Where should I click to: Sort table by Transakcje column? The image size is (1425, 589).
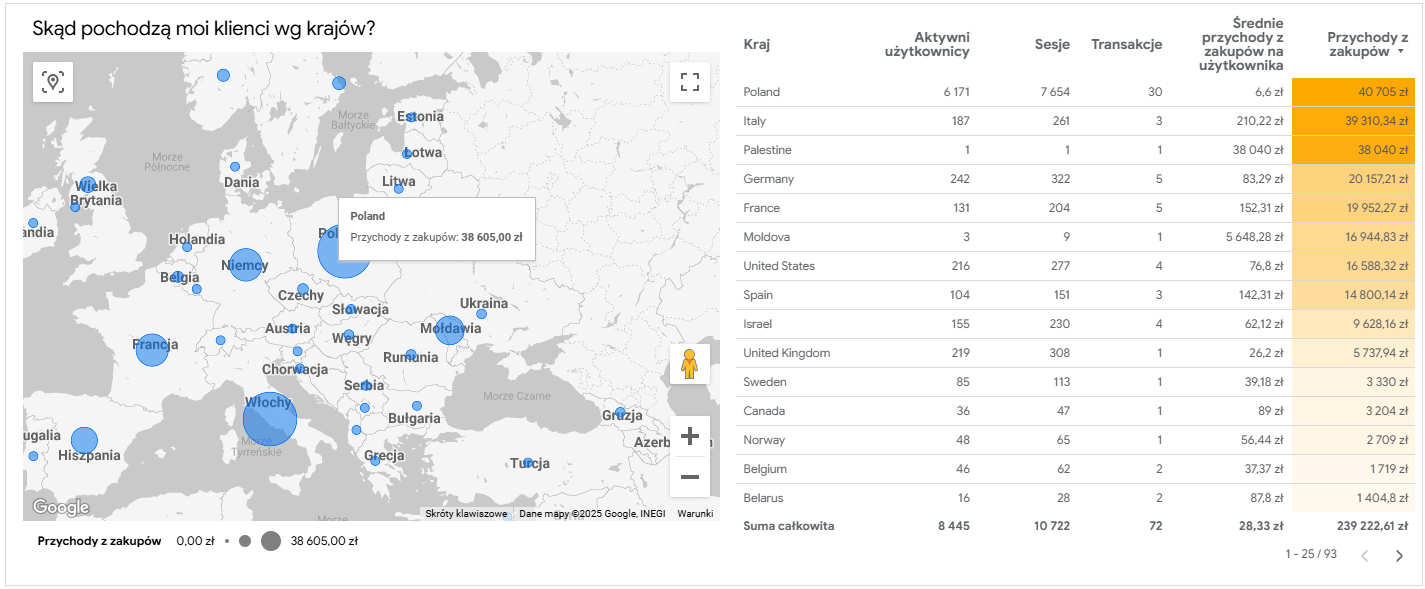click(1126, 44)
